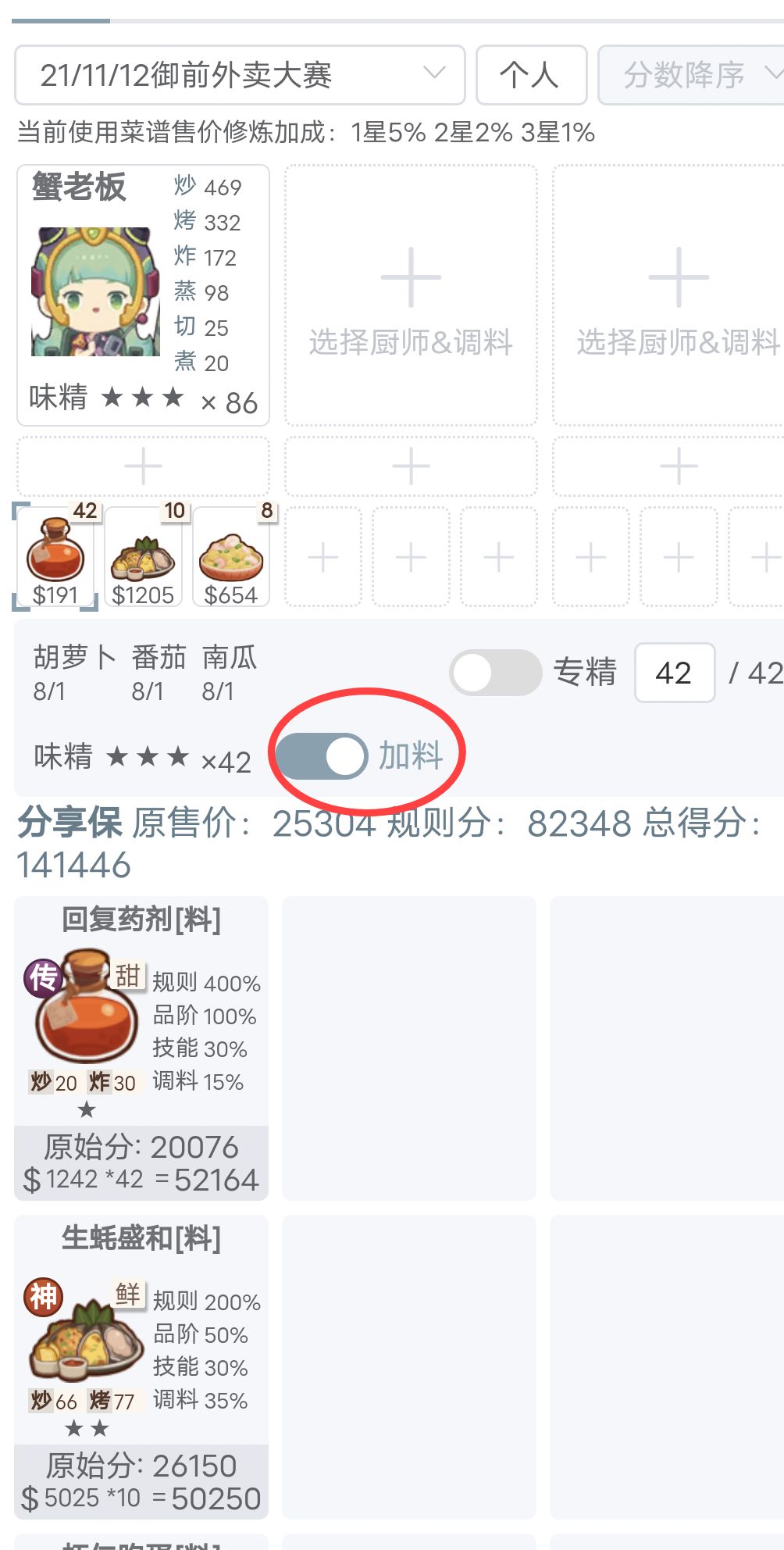Select the red potion recipe slot priced $191
This screenshot has width=784, height=1550.
[x=55, y=556]
